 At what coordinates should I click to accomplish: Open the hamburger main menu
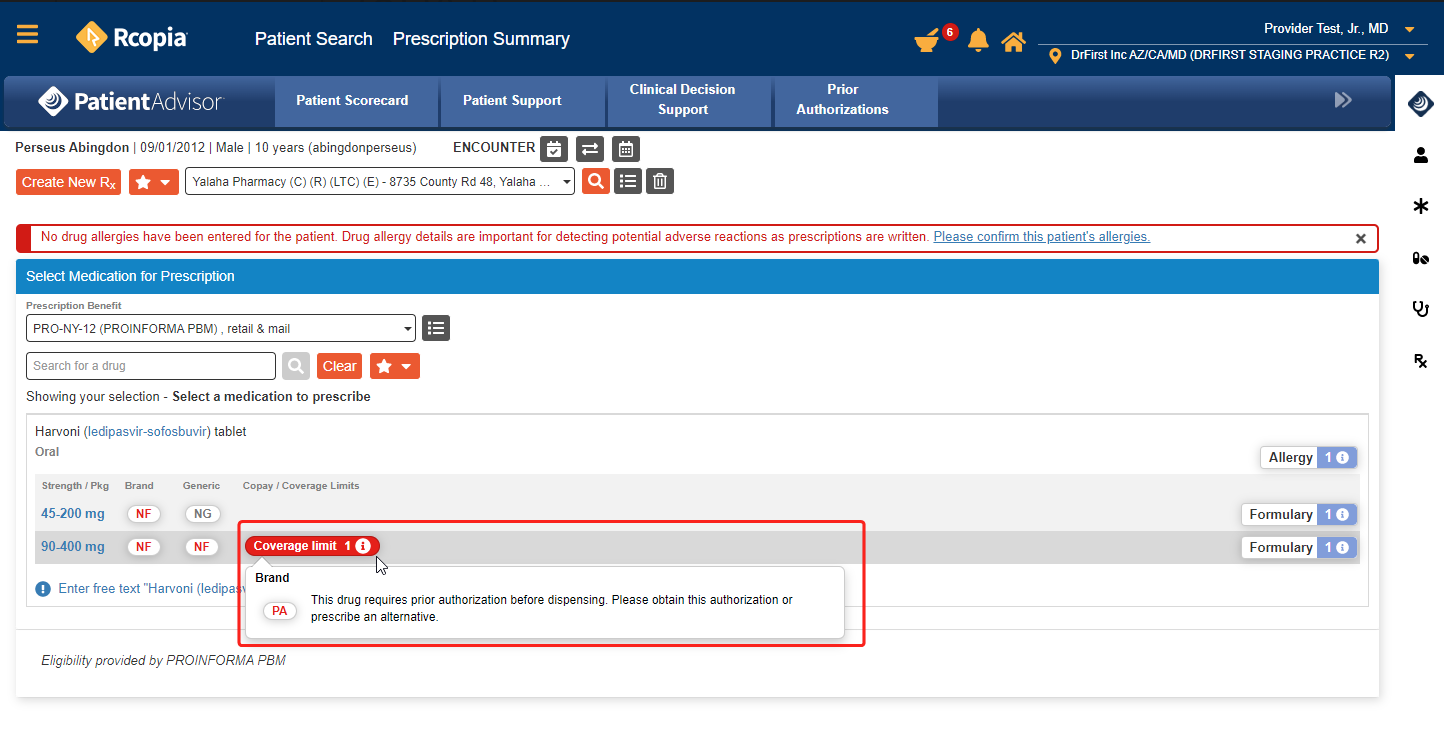(27, 35)
